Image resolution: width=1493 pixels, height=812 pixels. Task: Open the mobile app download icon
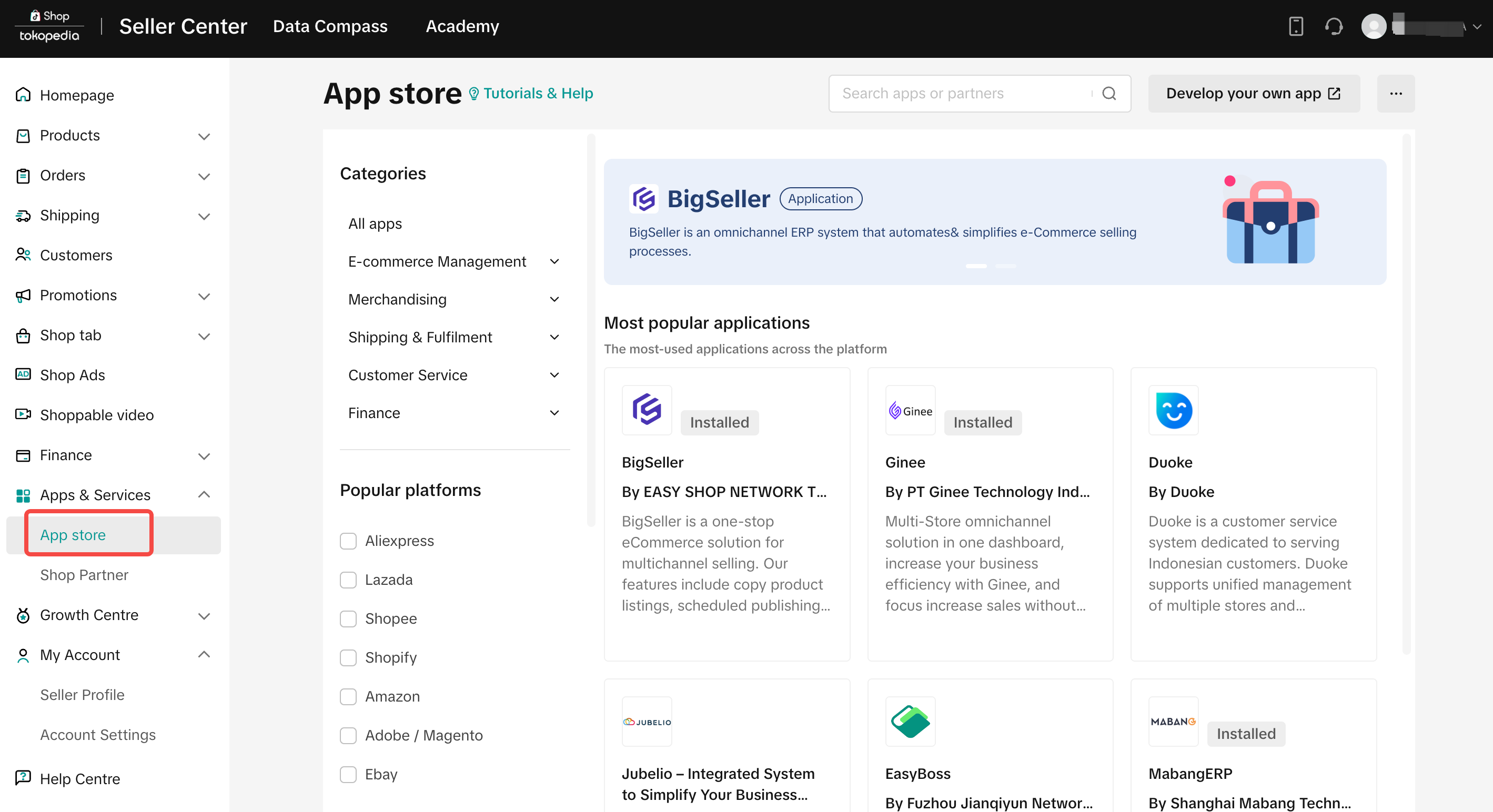1295,27
